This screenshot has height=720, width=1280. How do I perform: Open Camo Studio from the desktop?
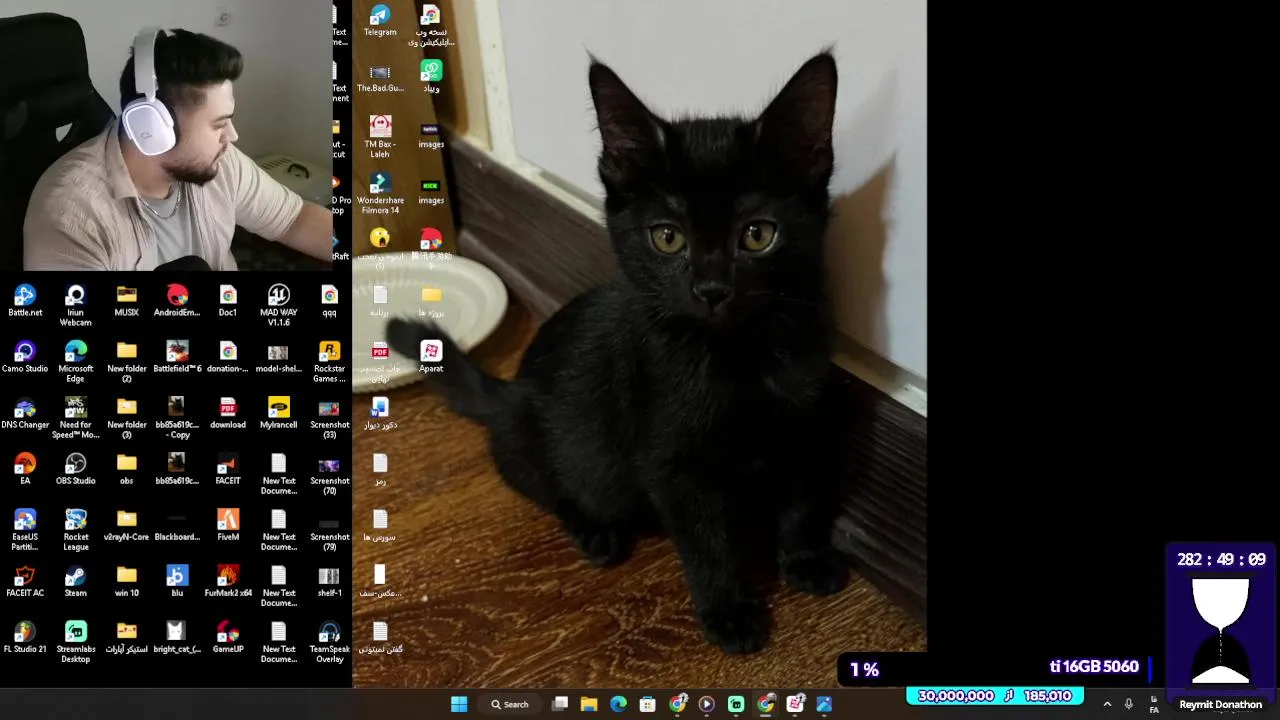tap(25, 356)
